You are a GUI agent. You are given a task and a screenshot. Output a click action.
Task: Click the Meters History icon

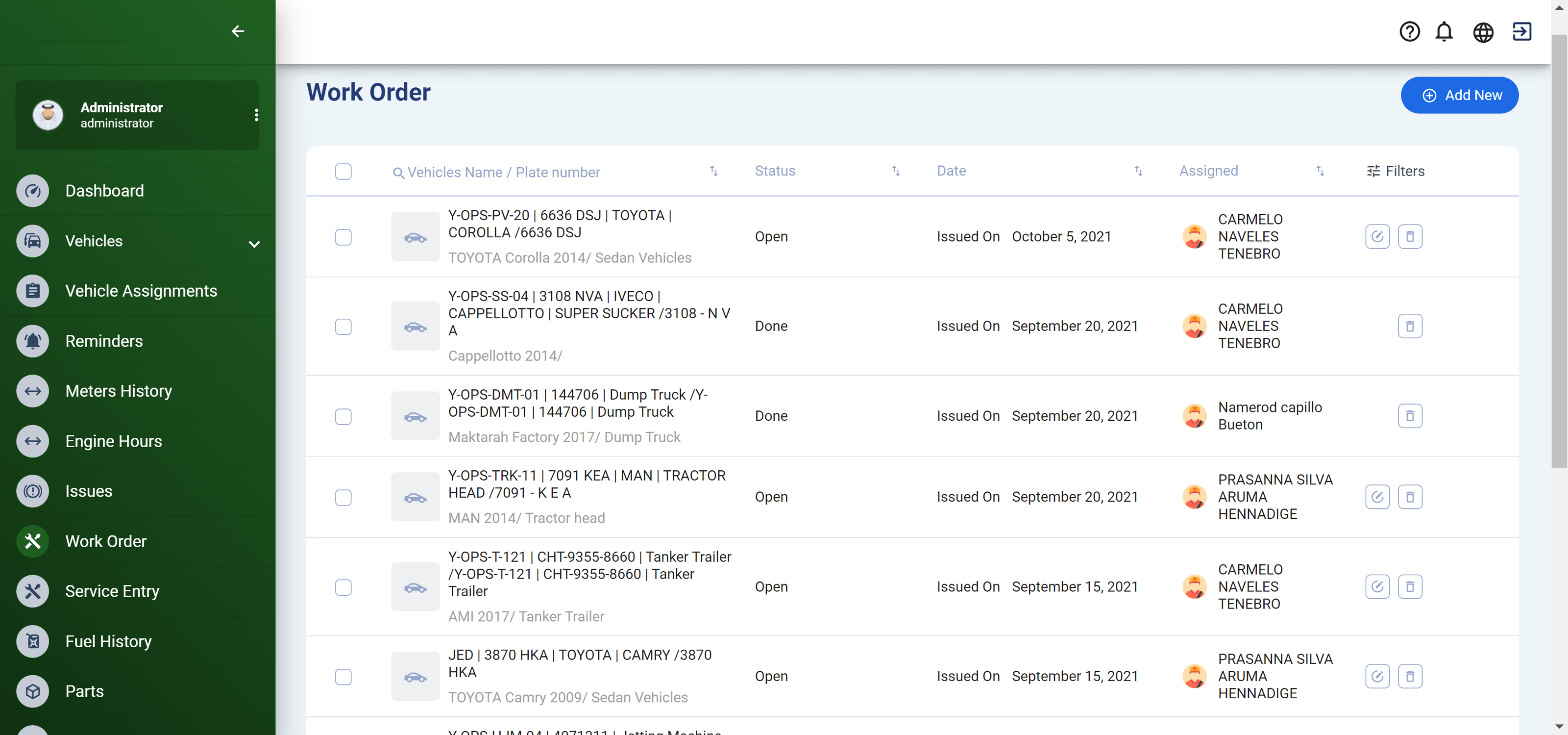32,391
